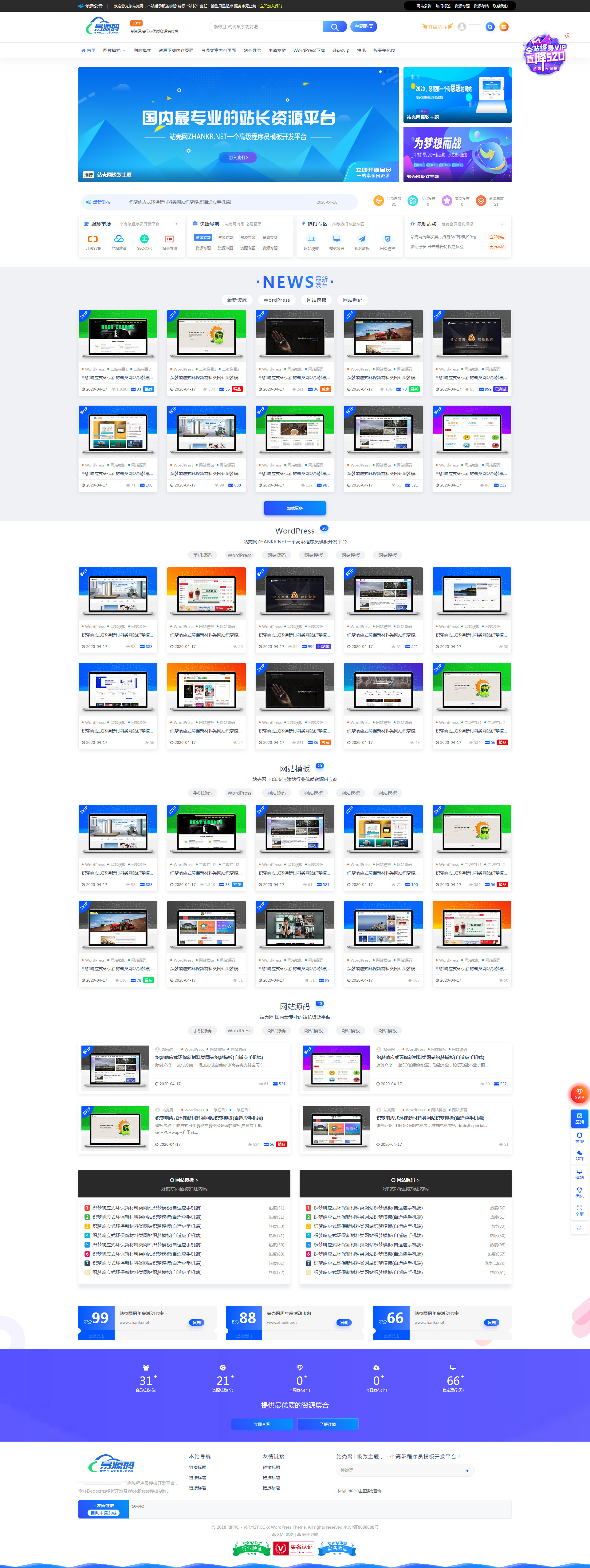Click the 了解详情 button in purple section

point(328,1424)
